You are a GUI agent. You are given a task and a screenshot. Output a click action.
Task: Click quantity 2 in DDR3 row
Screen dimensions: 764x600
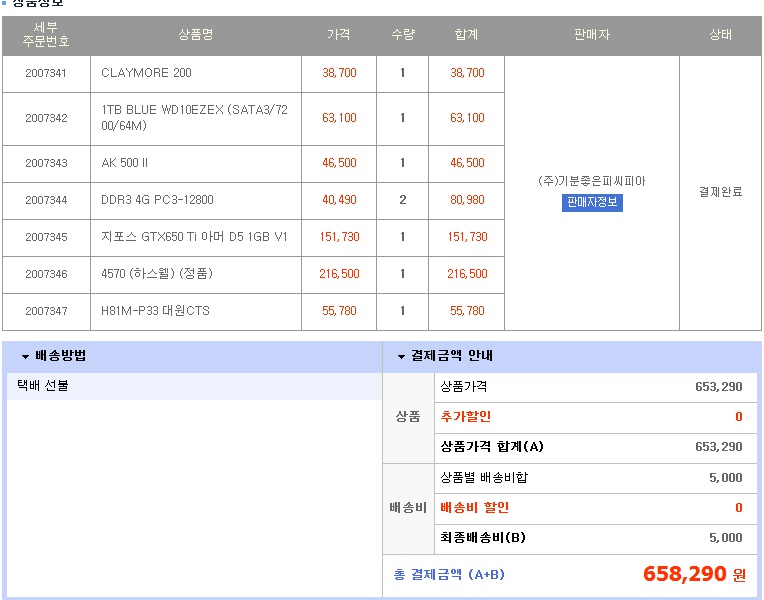(402, 200)
